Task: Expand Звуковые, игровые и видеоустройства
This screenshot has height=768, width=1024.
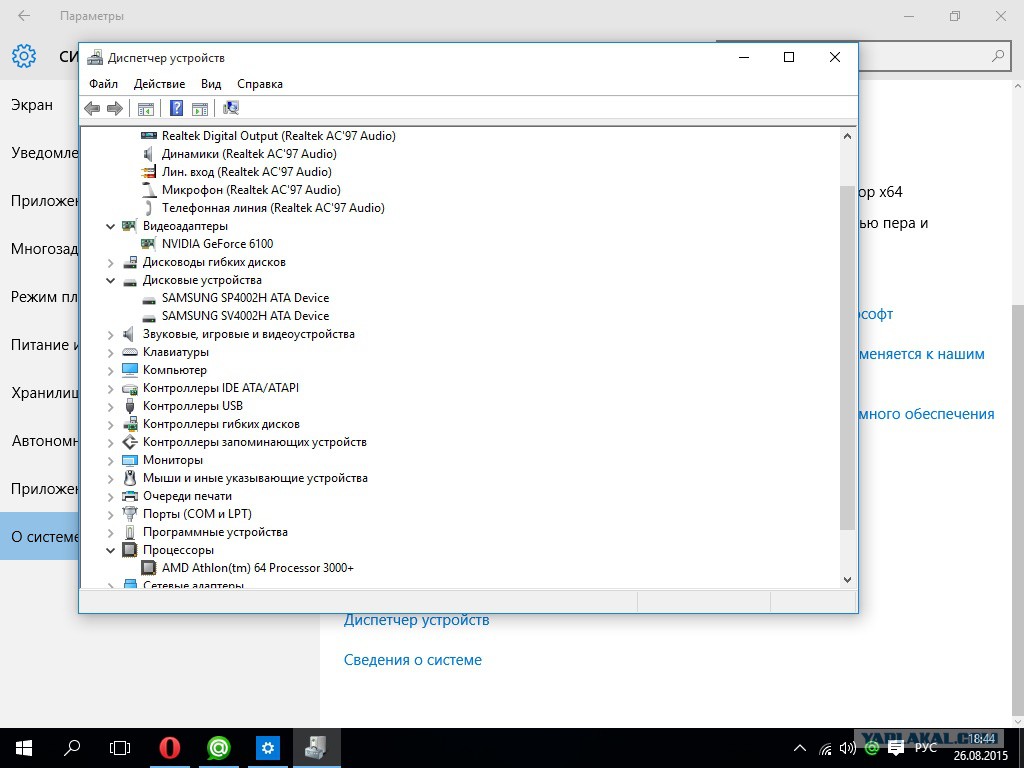Action: [x=110, y=334]
